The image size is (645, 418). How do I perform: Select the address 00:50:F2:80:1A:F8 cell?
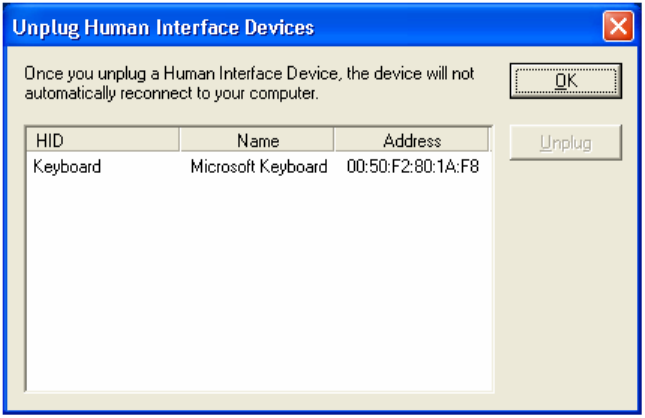412,167
